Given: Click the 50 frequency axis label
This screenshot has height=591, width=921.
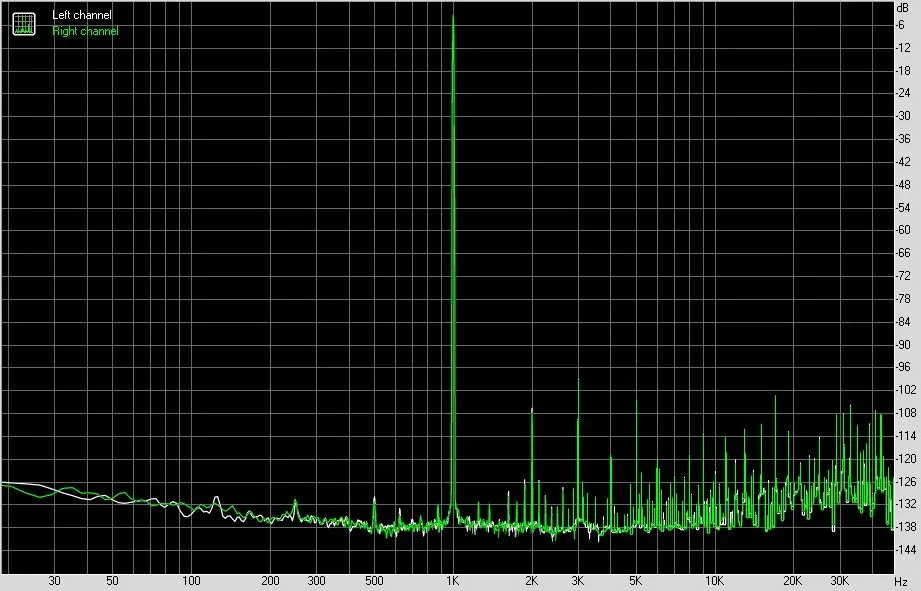Looking at the screenshot, I should 112,581.
